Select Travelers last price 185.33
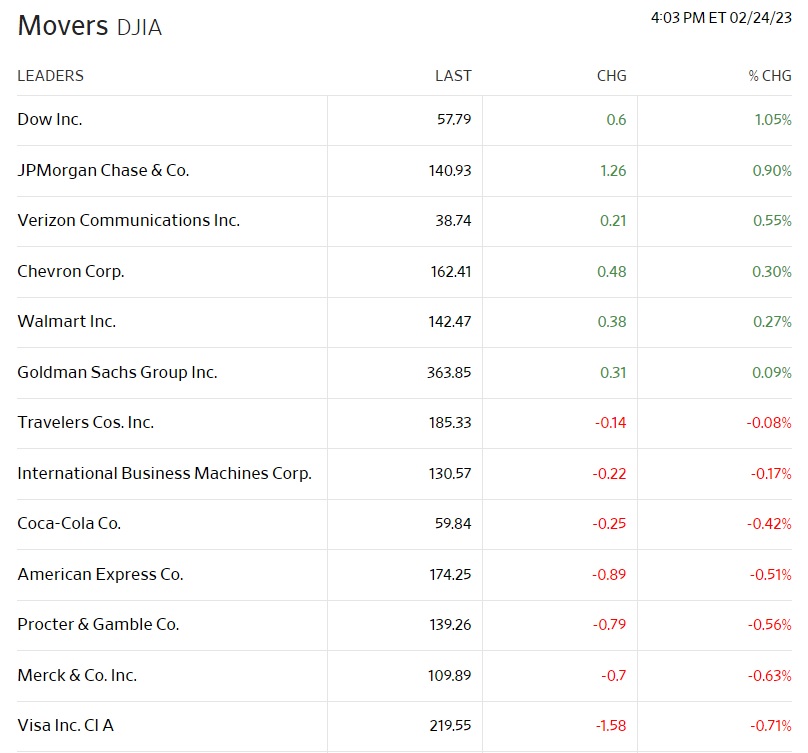This screenshot has height=753, width=808. click(450, 423)
